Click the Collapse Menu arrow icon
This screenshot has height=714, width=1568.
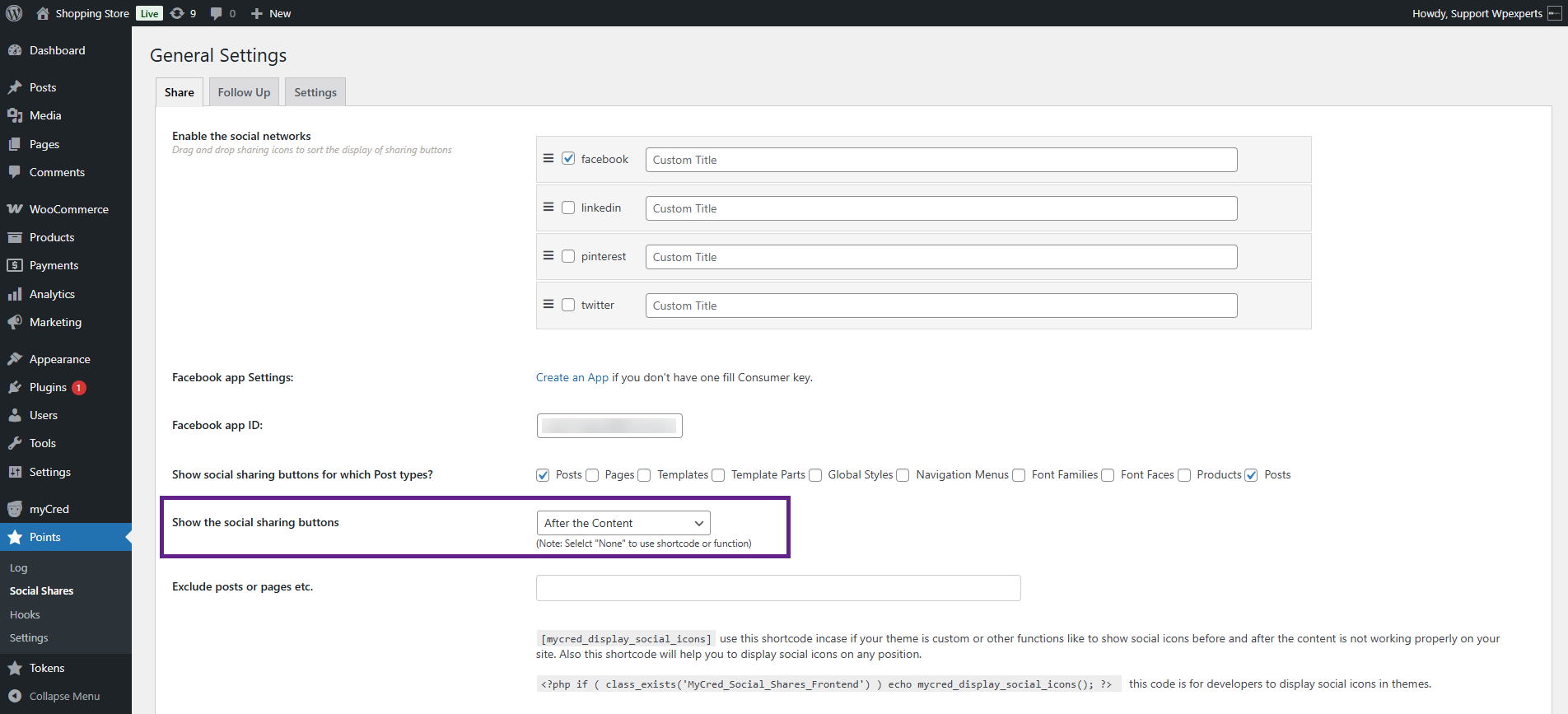pyautogui.click(x=15, y=696)
